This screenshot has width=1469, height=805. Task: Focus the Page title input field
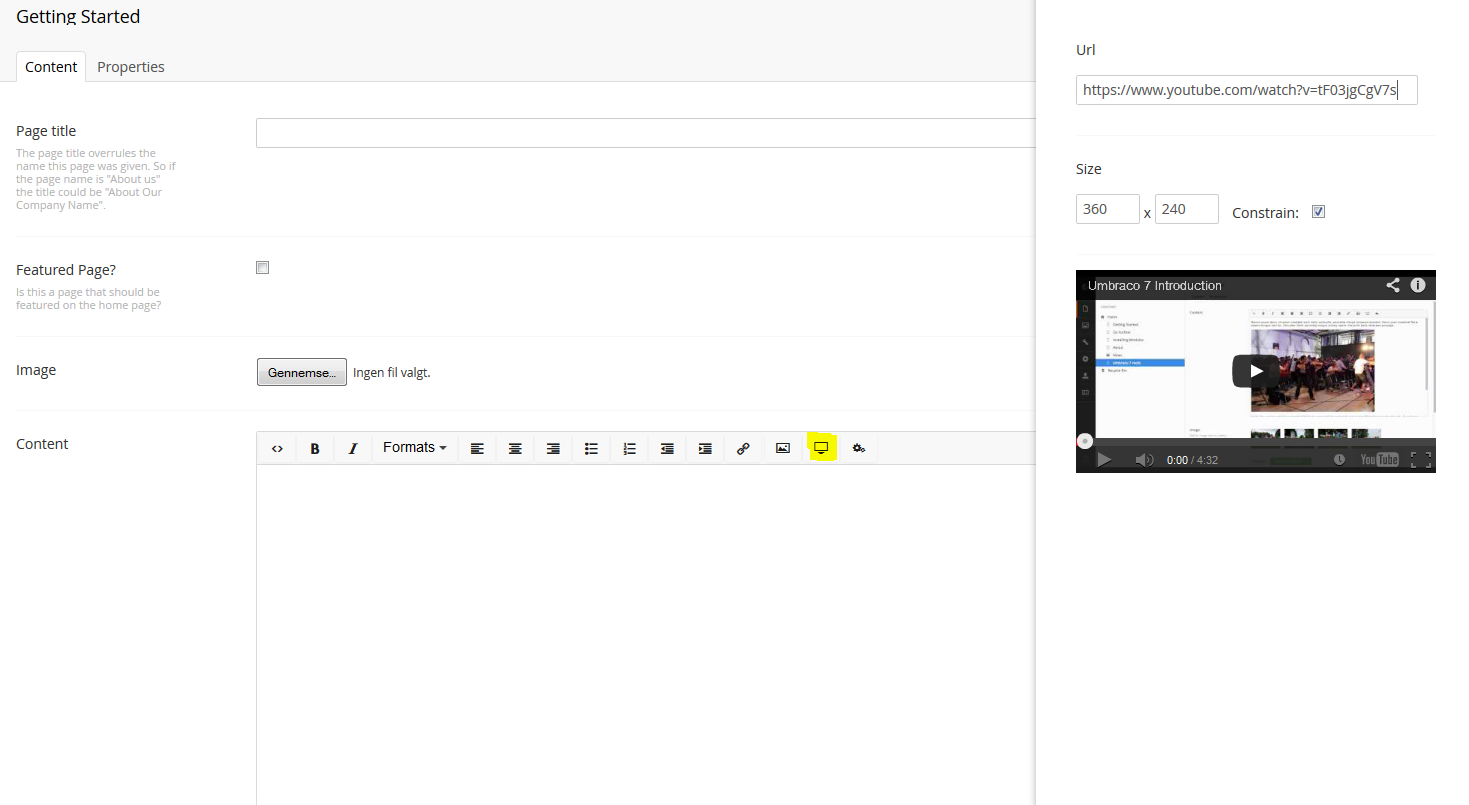click(x=646, y=133)
